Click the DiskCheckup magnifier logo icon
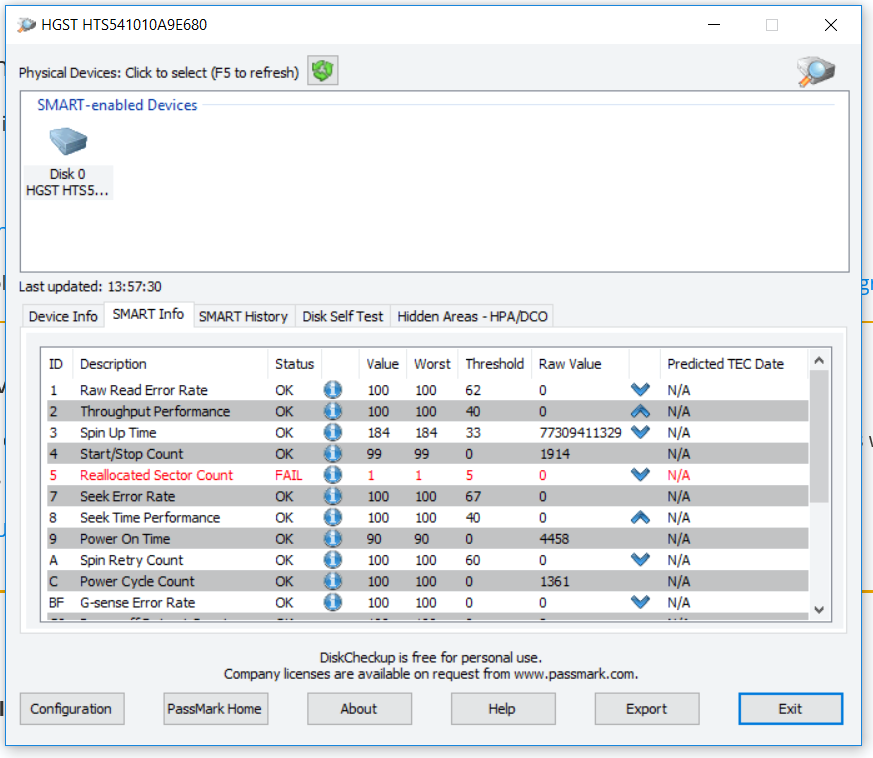873x758 pixels. (x=816, y=72)
